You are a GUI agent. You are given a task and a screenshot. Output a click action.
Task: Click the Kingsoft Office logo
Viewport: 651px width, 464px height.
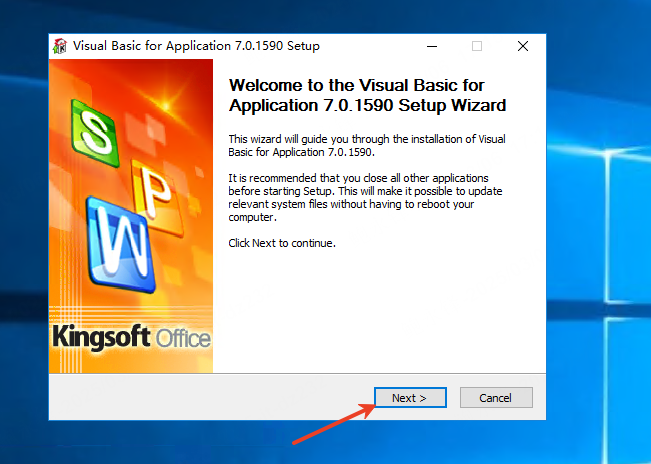point(131,337)
